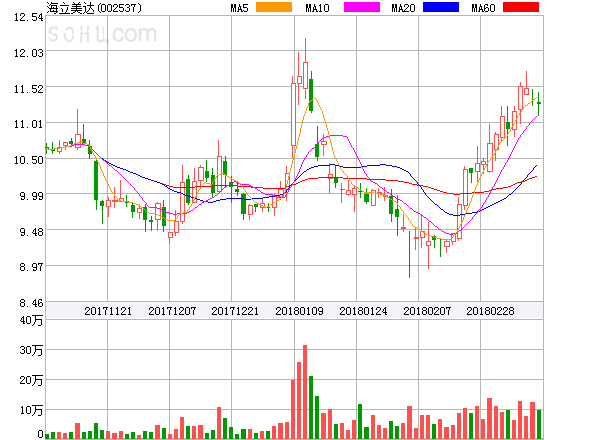Click the 10万 volume axis label

pyautogui.click(x=31, y=410)
